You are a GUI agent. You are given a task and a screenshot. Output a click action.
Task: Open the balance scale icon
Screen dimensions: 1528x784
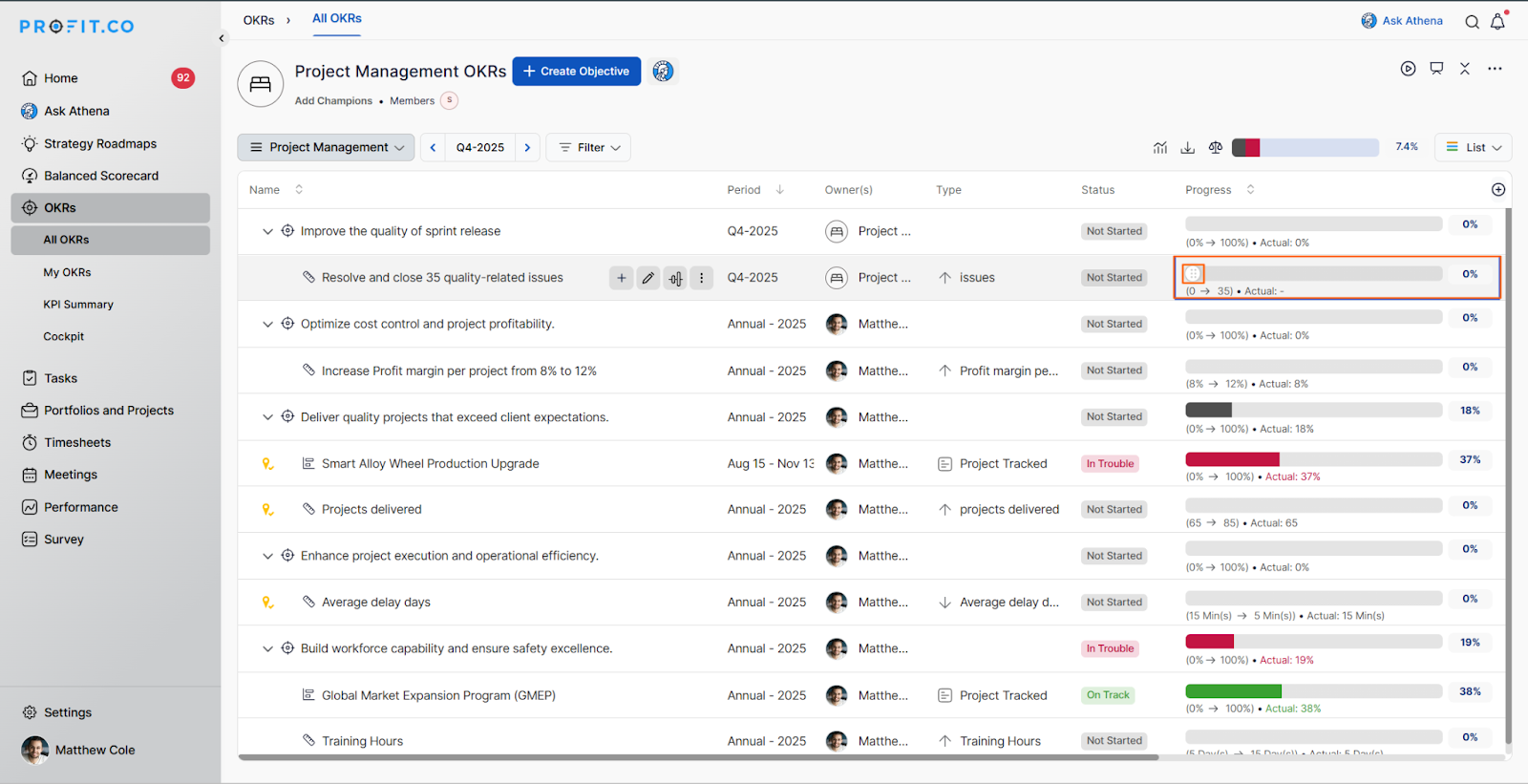pos(1215,147)
